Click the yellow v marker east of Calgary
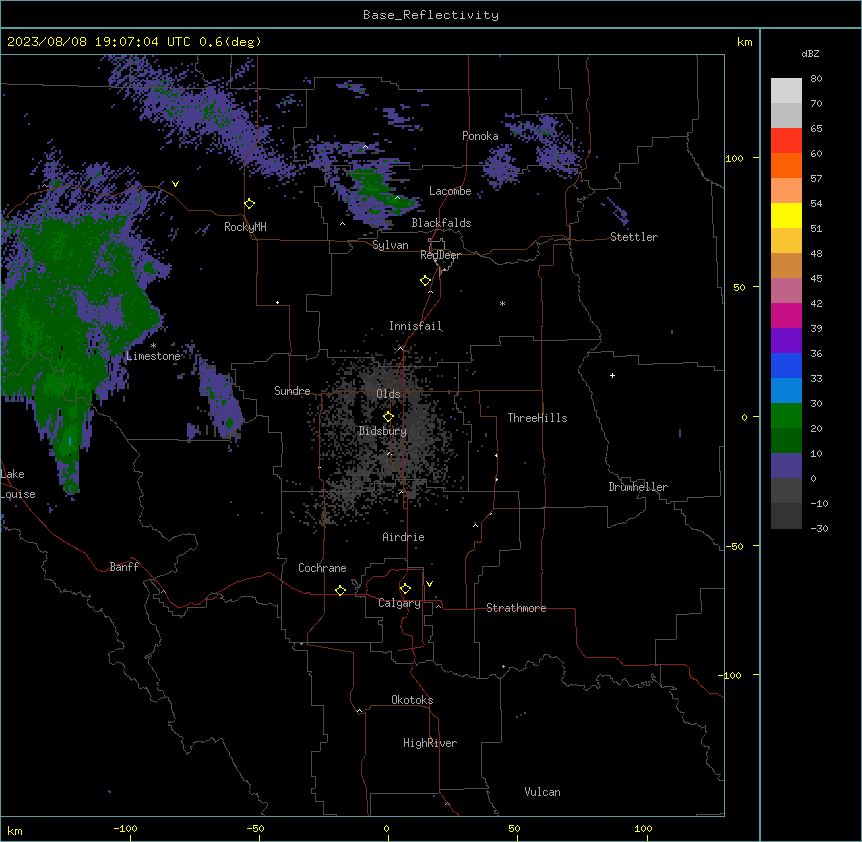 429,584
